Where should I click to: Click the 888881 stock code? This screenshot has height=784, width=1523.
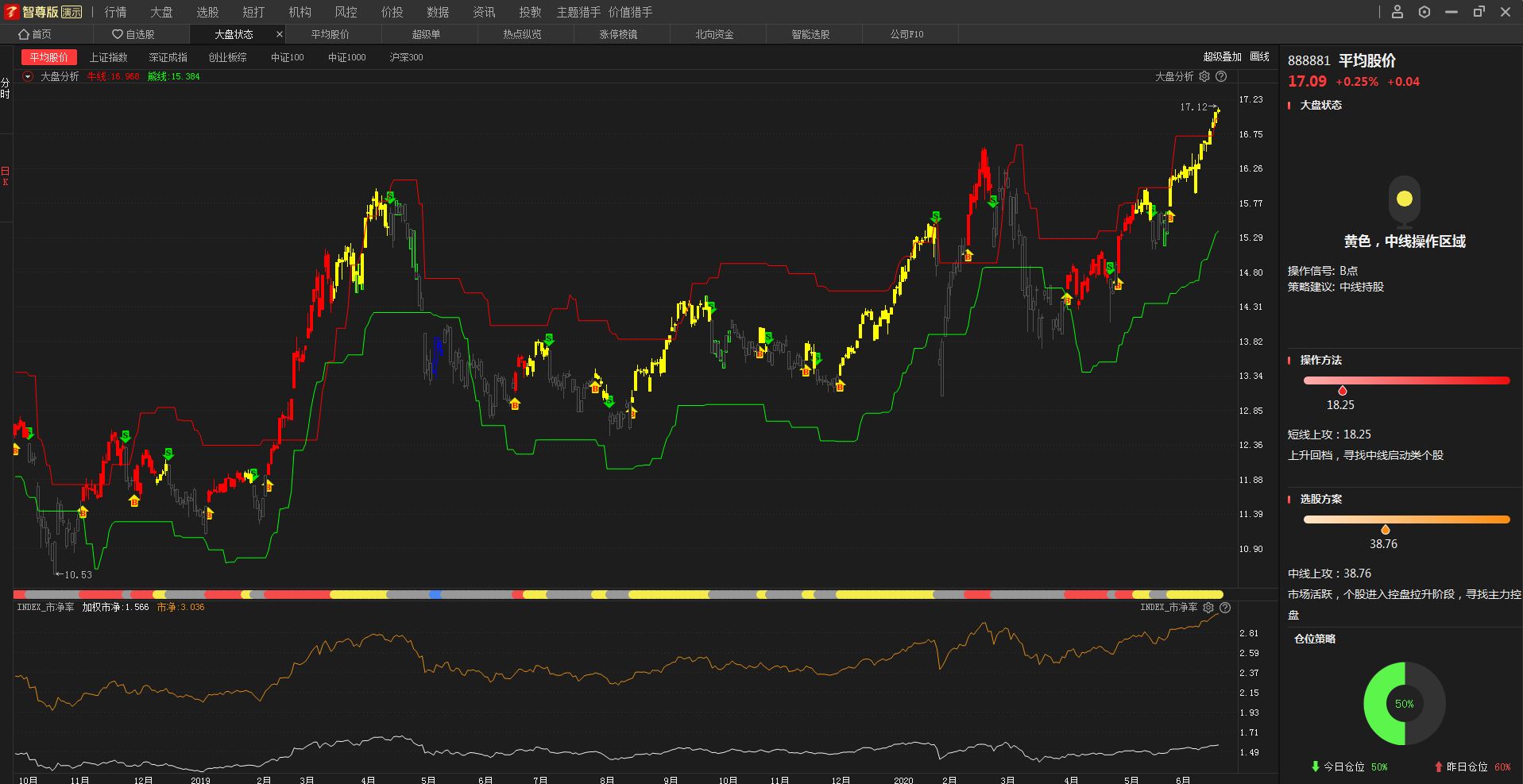click(x=1309, y=60)
